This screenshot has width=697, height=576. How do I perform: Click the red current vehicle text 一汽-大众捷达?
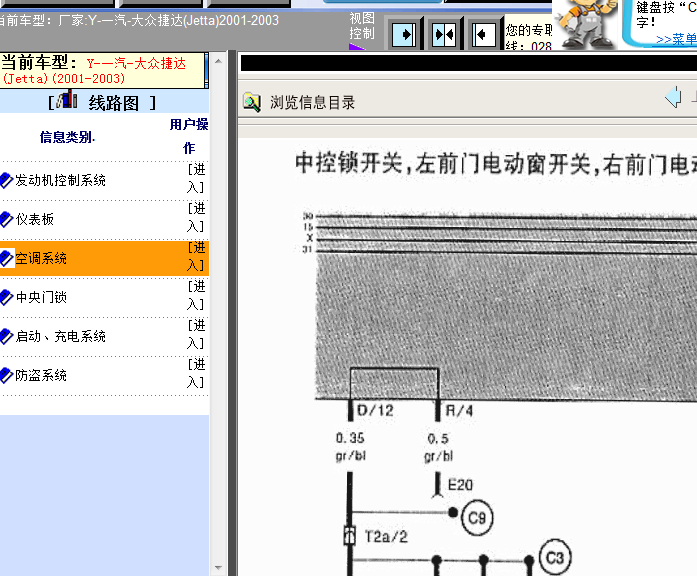136,64
